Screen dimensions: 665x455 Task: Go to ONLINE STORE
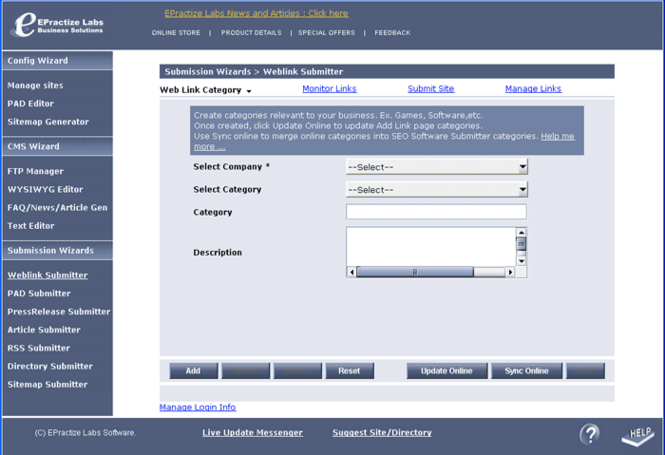[x=176, y=33]
